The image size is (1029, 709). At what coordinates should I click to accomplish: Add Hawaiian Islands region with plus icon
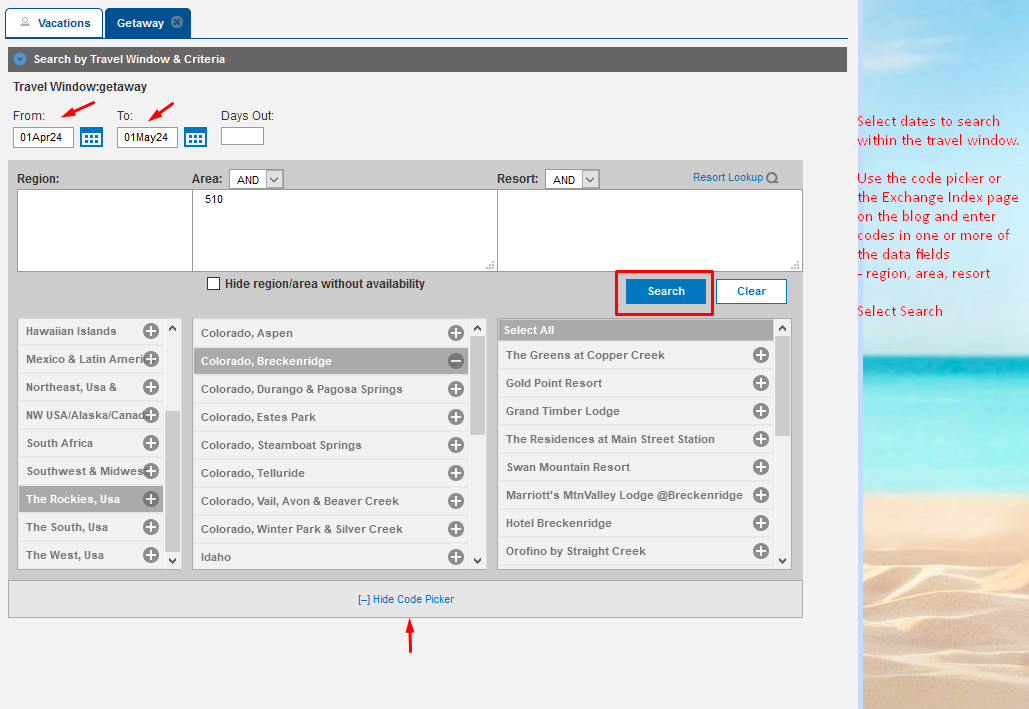point(151,331)
